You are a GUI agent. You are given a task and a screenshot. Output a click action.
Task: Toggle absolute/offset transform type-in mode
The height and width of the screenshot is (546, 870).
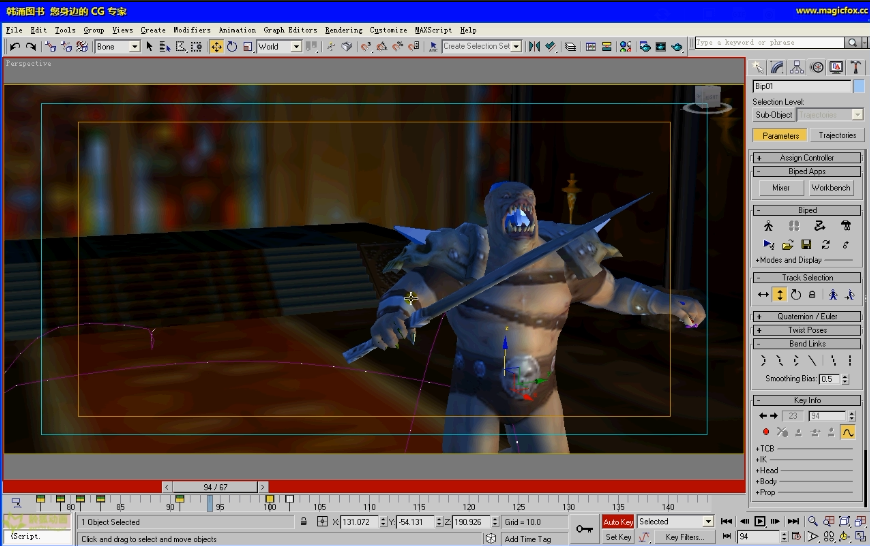322,522
